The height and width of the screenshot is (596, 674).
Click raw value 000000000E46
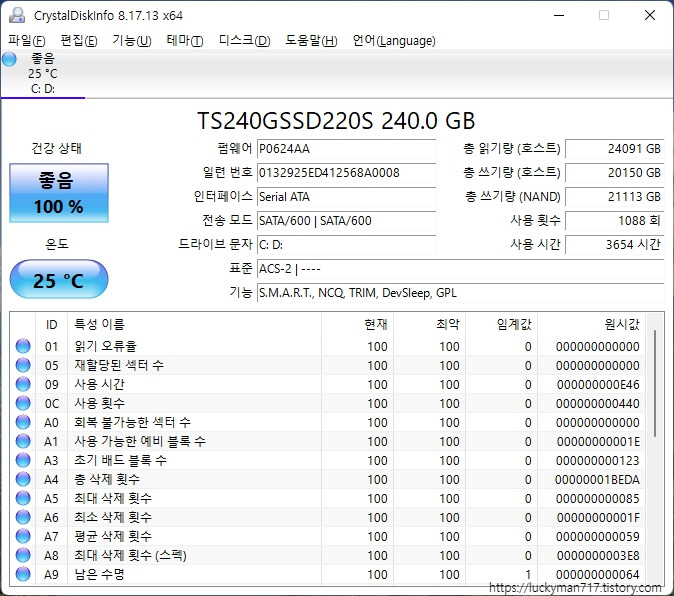pos(598,385)
